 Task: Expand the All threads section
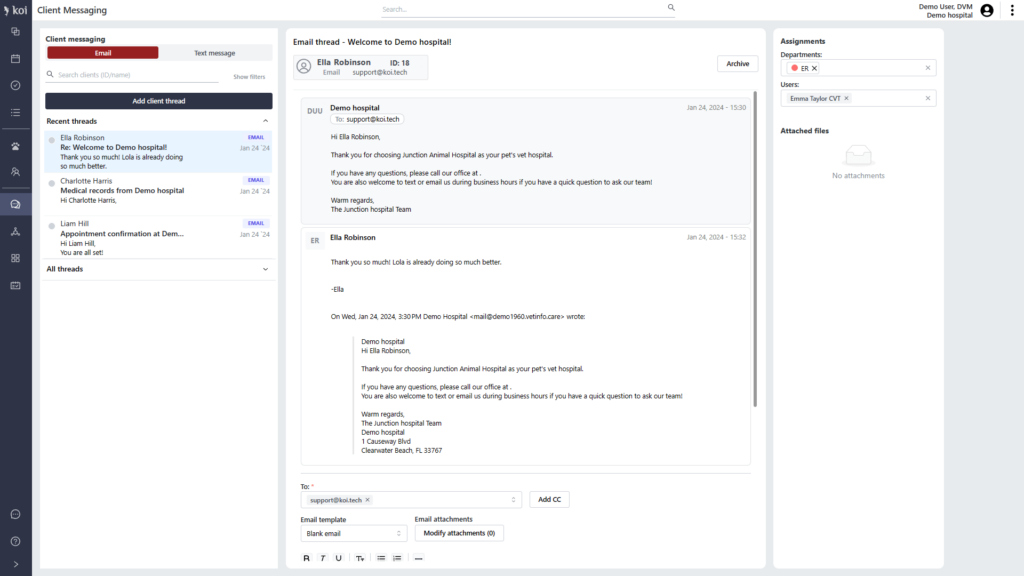[x=265, y=268]
